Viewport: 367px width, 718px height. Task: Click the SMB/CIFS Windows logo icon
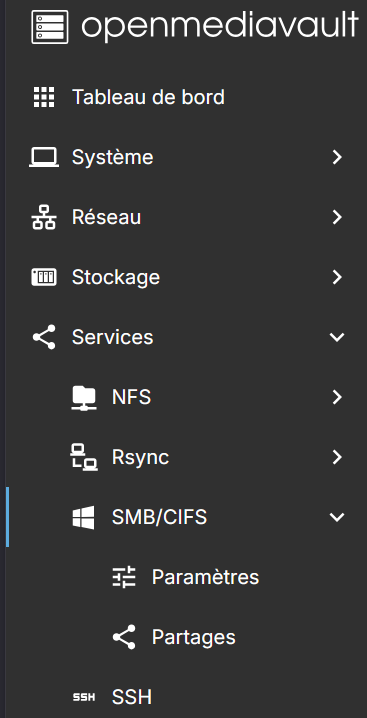(83, 517)
